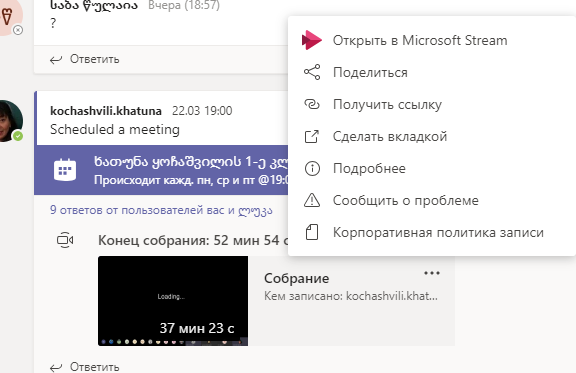Image resolution: width=576 pixels, height=373 pixels.
Task: Click the document icon beside Корпоративная политика записи
Action: tap(312, 232)
